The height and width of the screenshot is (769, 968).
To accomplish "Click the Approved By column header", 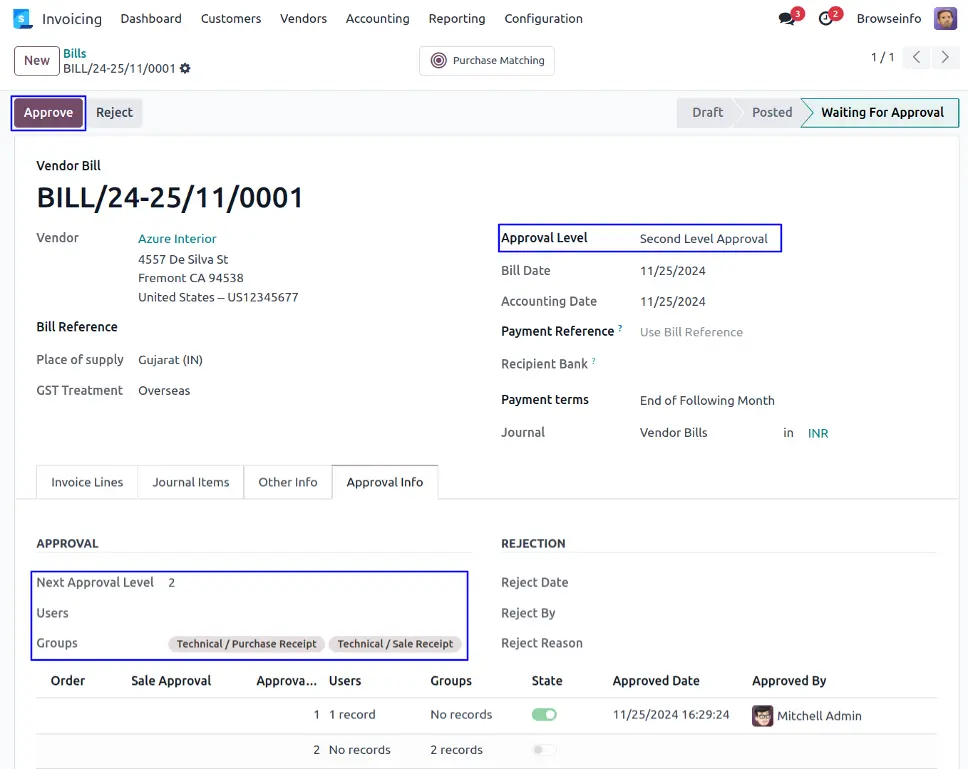I will pyautogui.click(x=789, y=681).
